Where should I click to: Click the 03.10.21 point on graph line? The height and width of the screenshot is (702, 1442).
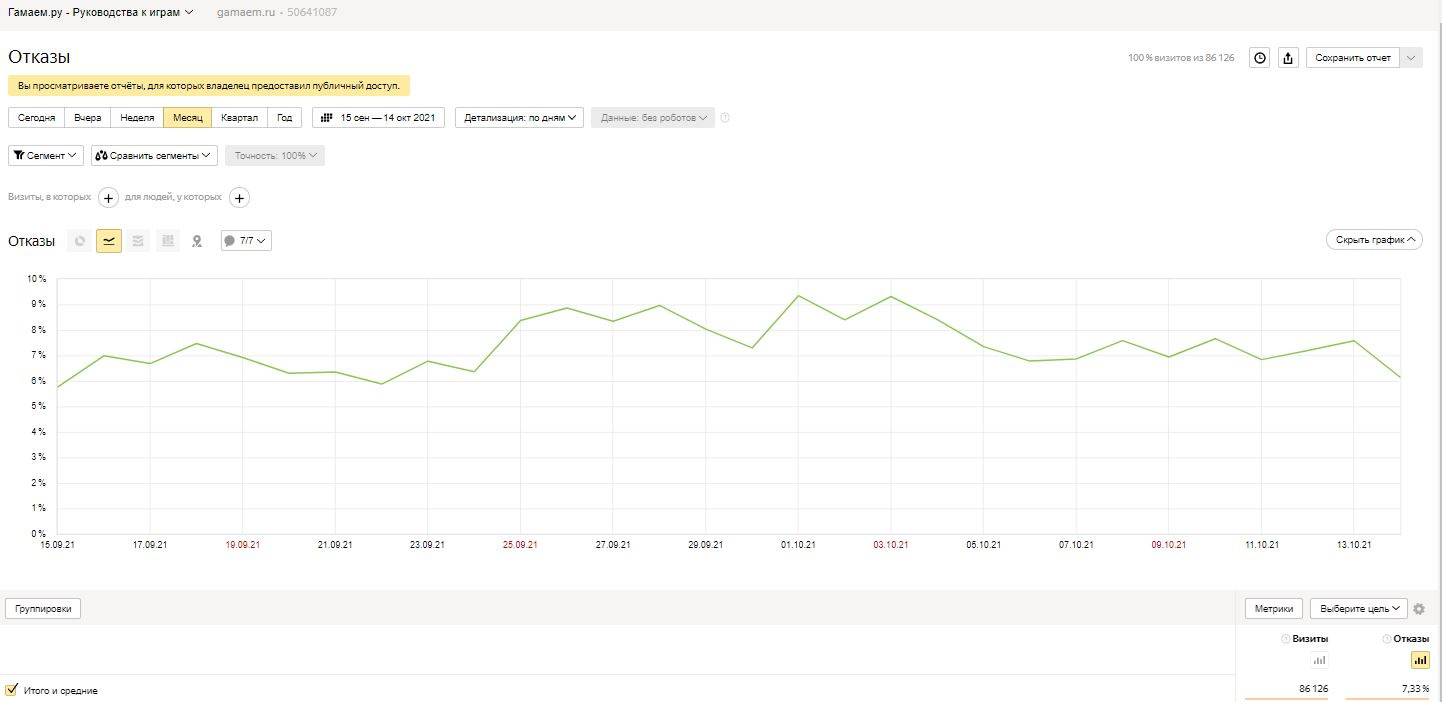[890, 296]
